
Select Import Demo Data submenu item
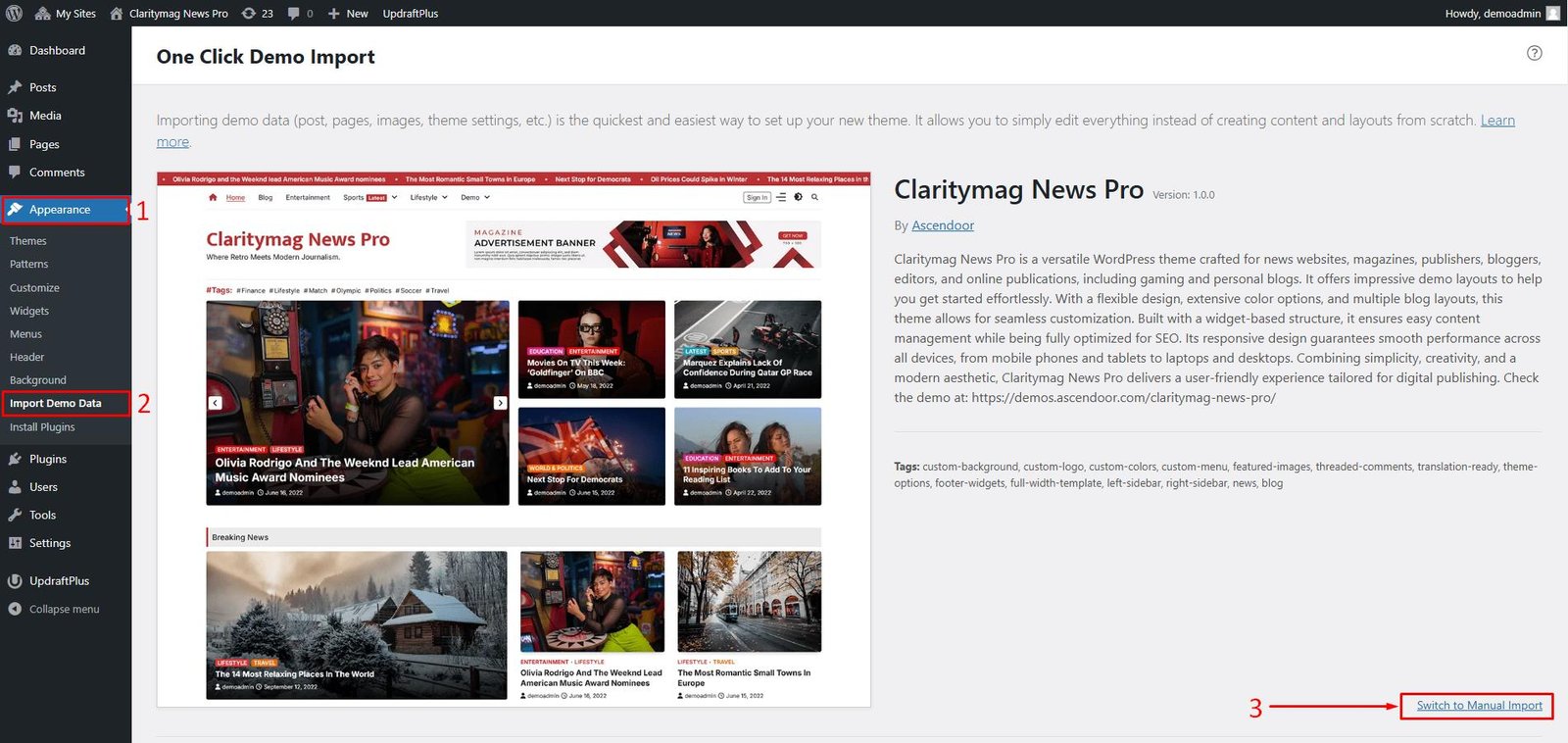(56, 404)
